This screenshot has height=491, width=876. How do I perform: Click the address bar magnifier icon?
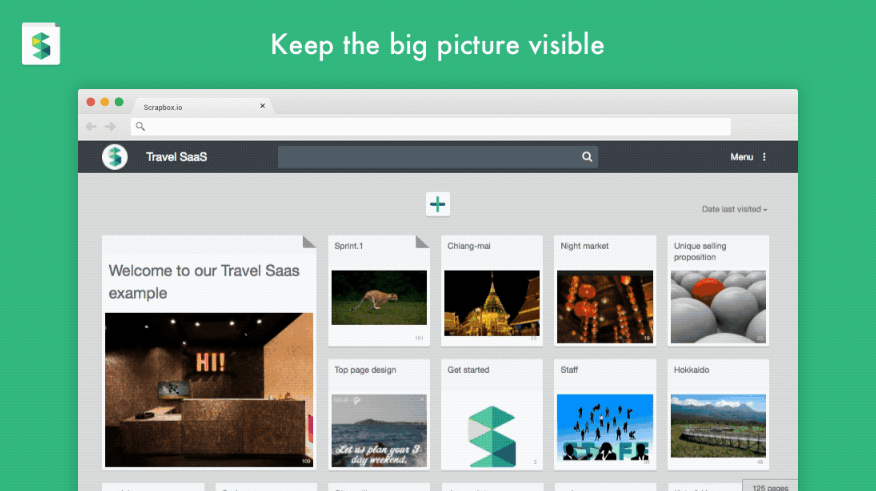[140, 127]
